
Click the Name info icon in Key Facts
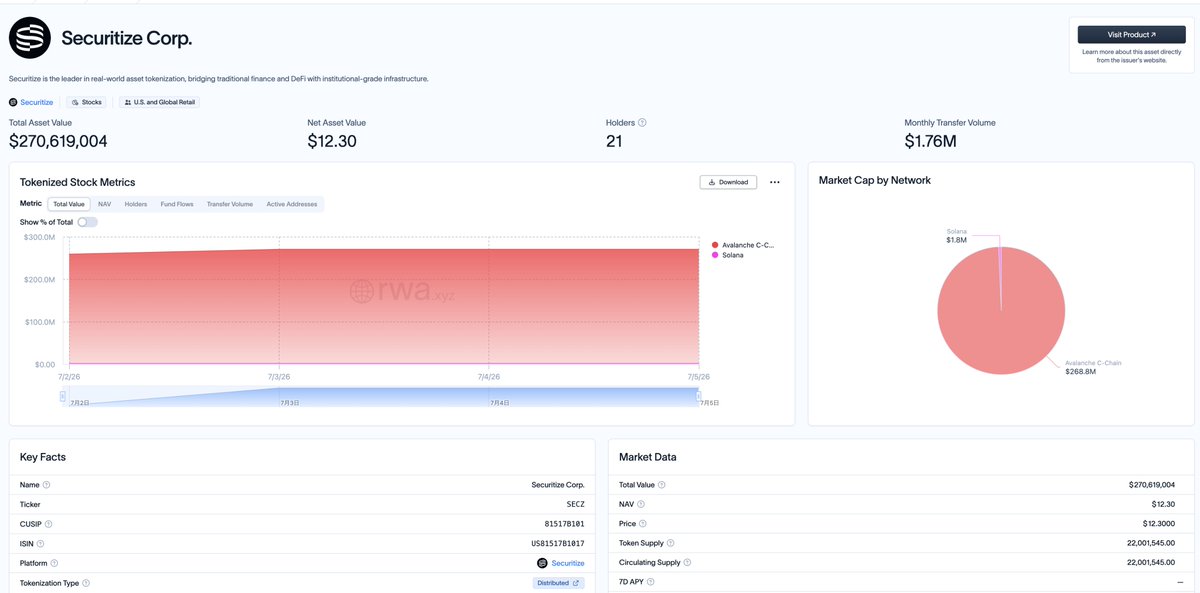click(47, 485)
